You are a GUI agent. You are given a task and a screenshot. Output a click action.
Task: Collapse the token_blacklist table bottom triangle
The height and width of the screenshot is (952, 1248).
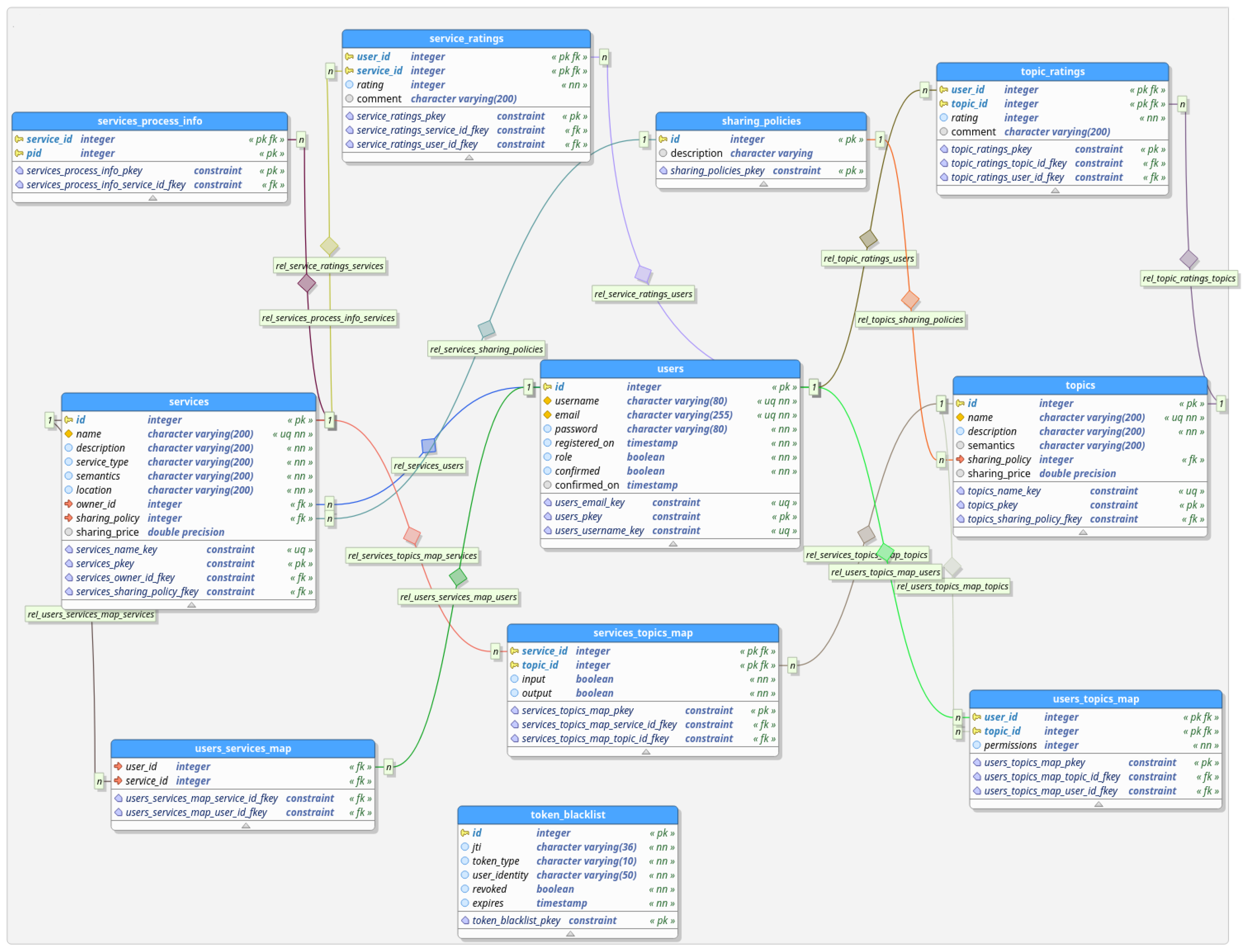570,933
